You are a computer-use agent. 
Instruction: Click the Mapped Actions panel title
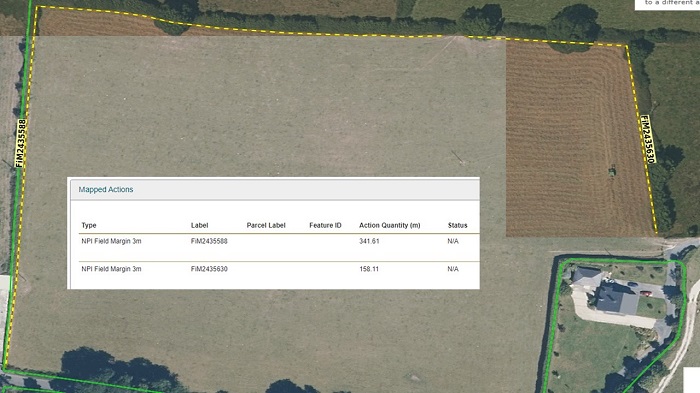[106, 189]
